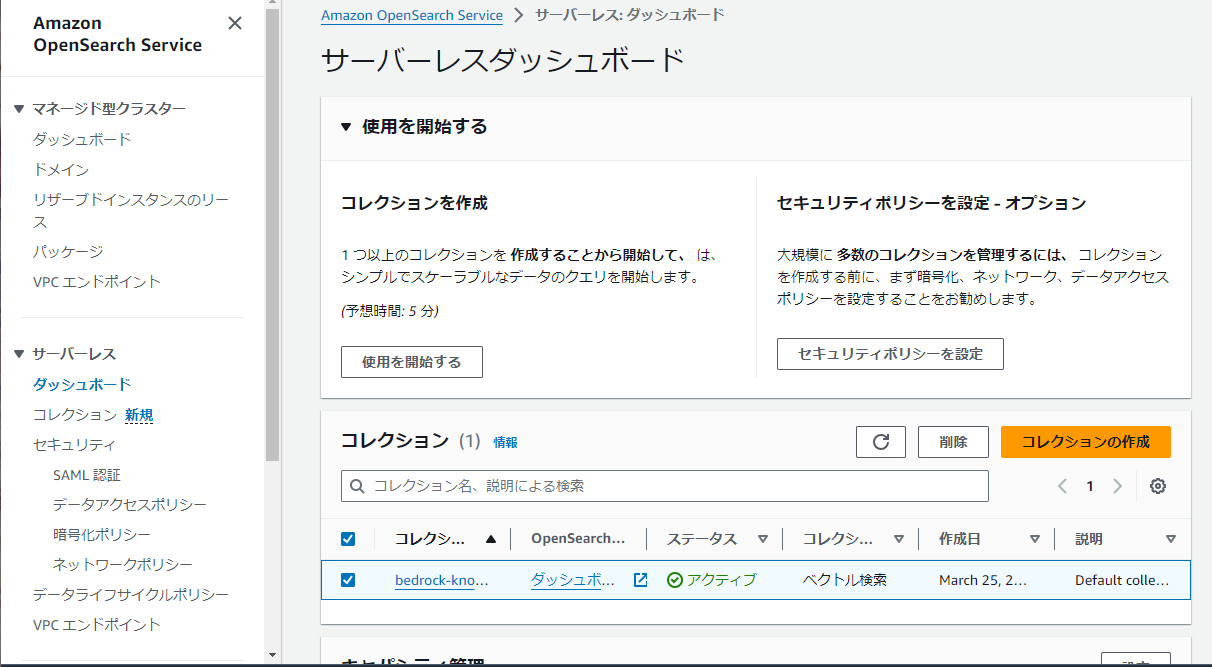The height and width of the screenshot is (667, 1212).
Task: Close the navigation sidebar with the X
Action: (234, 22)
